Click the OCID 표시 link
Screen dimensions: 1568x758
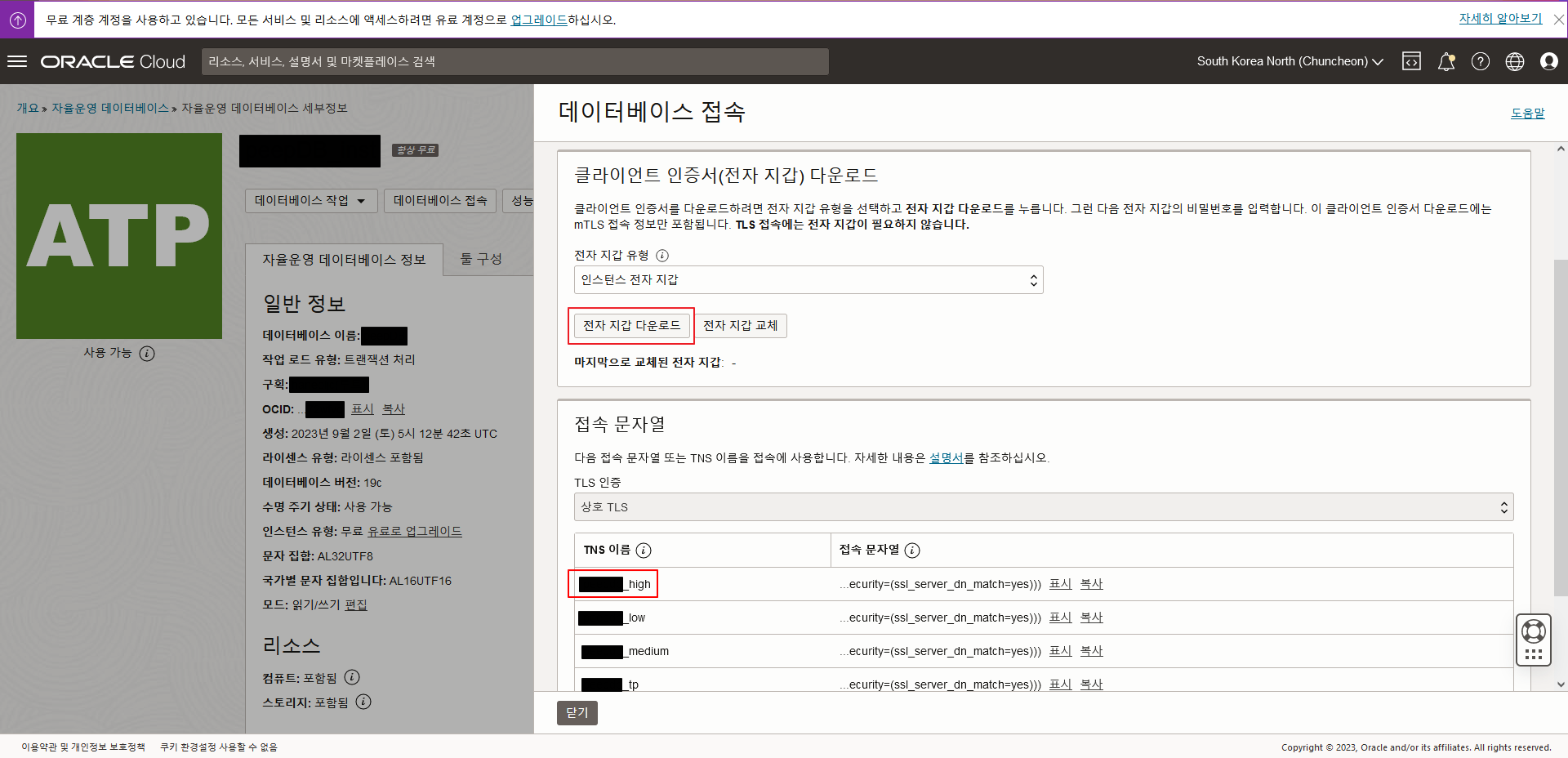(363, 409)
